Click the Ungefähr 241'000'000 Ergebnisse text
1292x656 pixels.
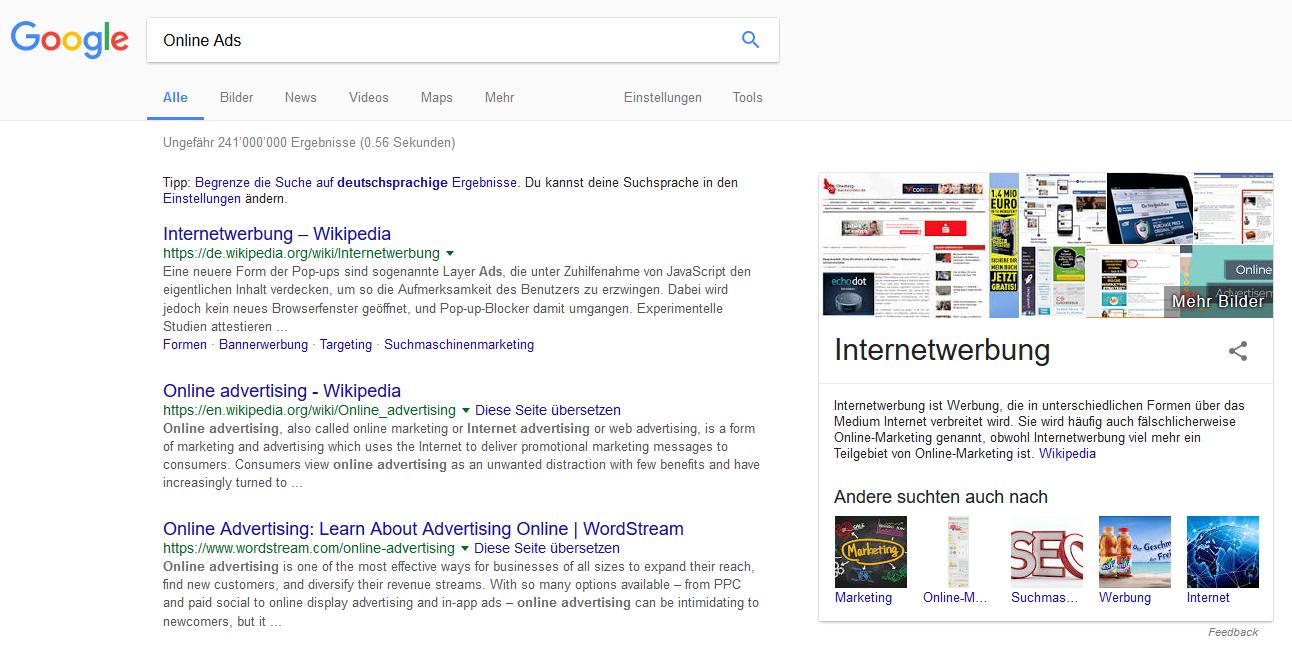click(309, 143)
